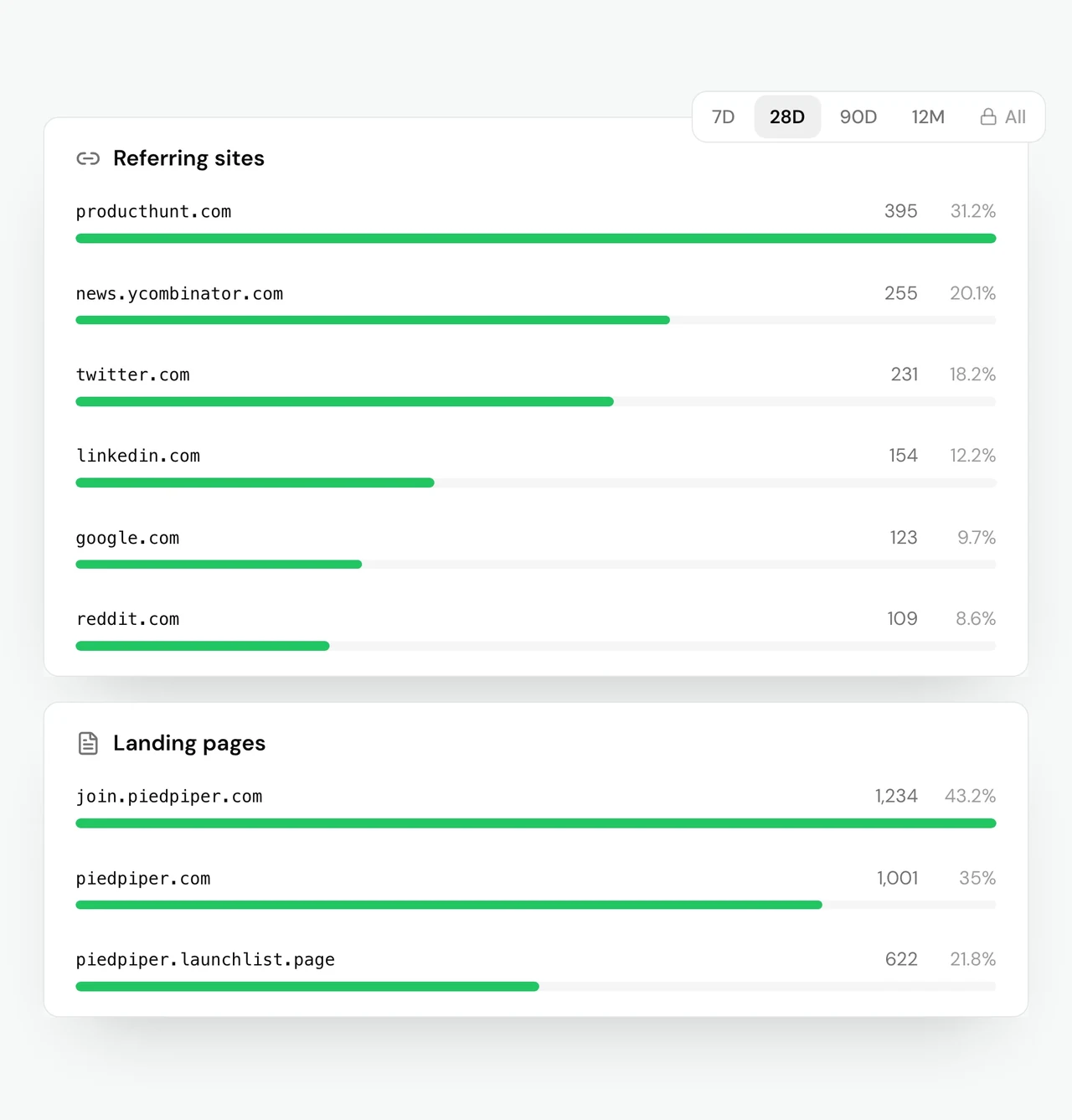Open piedpiper.launchlist.page landing page entry
The width and height of the screenshot is (1072, 1120).
pos(536,969)
